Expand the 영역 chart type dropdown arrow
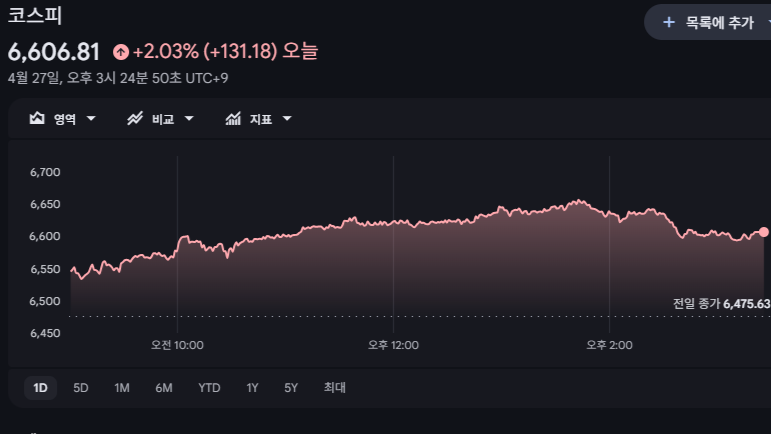The height and width of the screenshot is (434, 771). (92, 119)
